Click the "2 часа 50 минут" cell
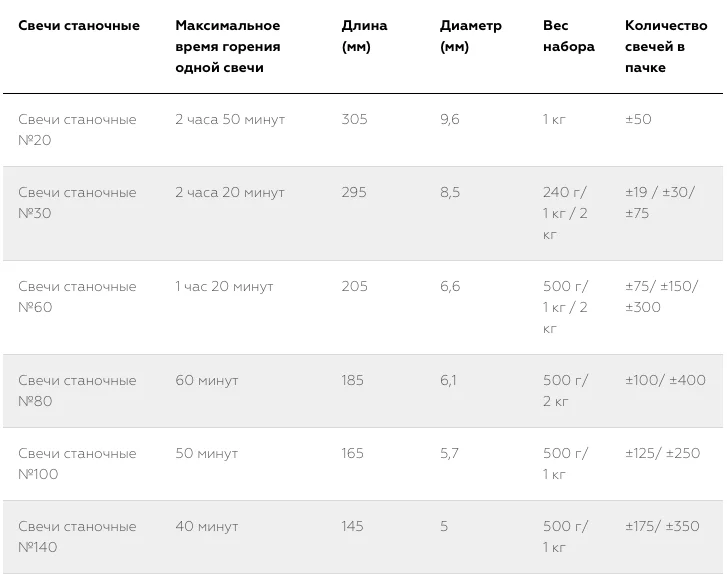Viewport: 727px width, 574px height. 230,120
